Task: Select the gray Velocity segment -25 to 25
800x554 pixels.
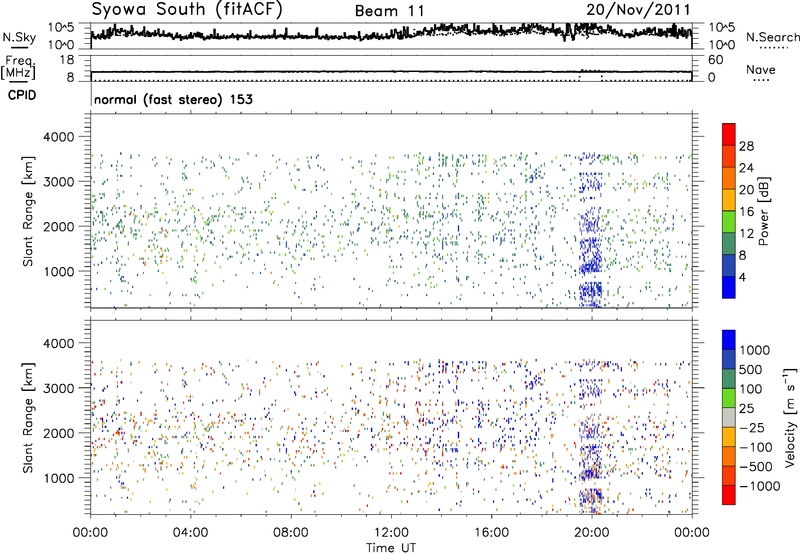Action: coord(729,417)
